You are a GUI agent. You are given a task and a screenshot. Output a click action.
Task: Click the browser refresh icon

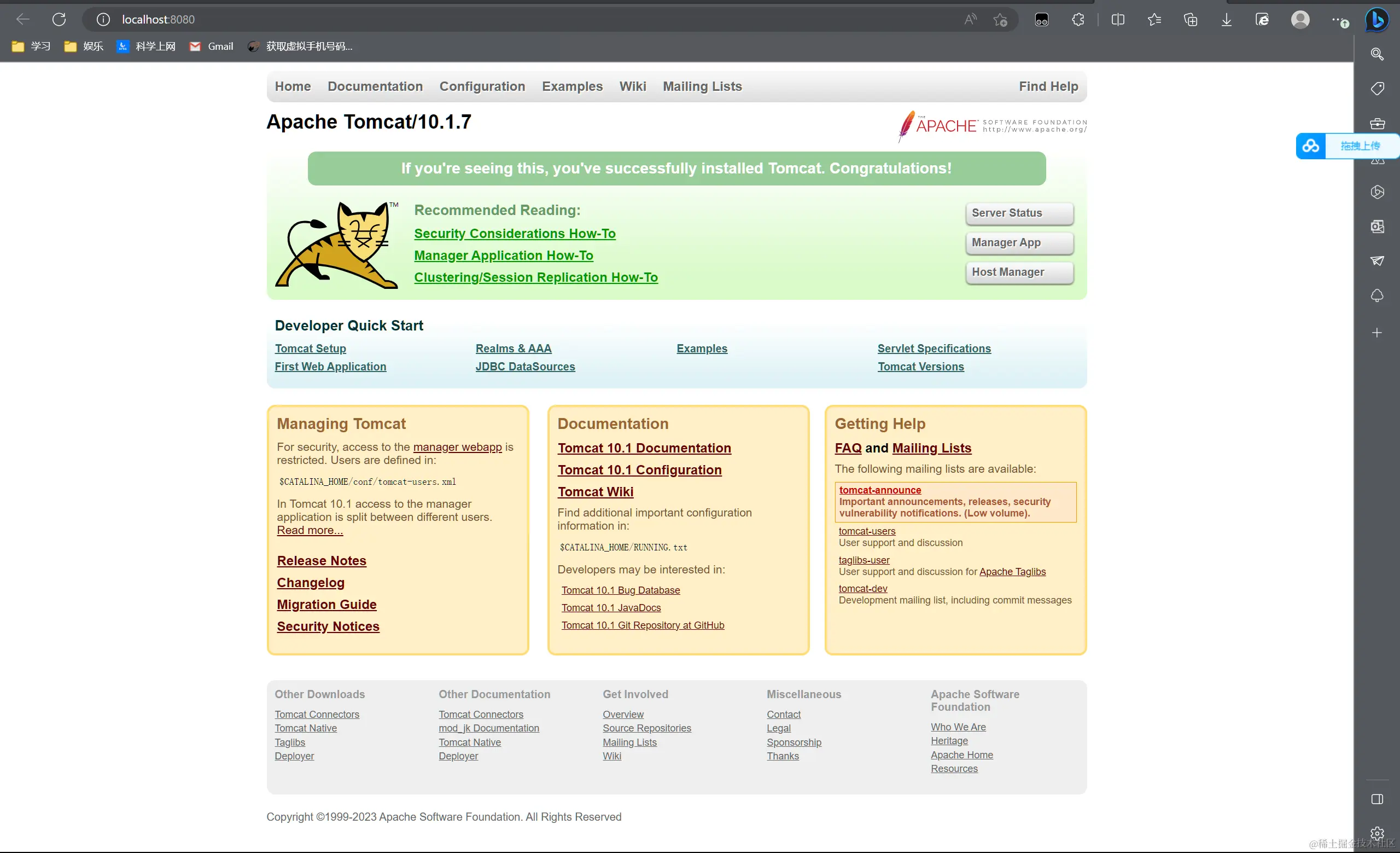pos(59,19)
